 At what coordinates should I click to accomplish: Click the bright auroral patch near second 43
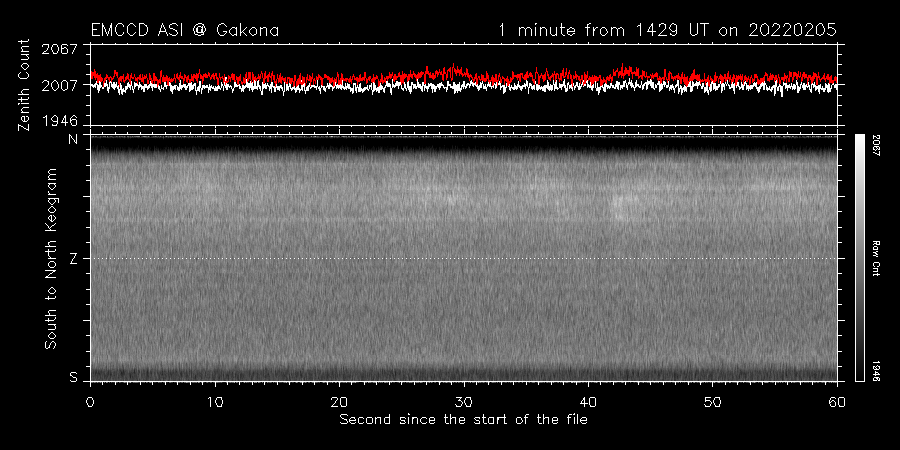[x=621, y=205]
